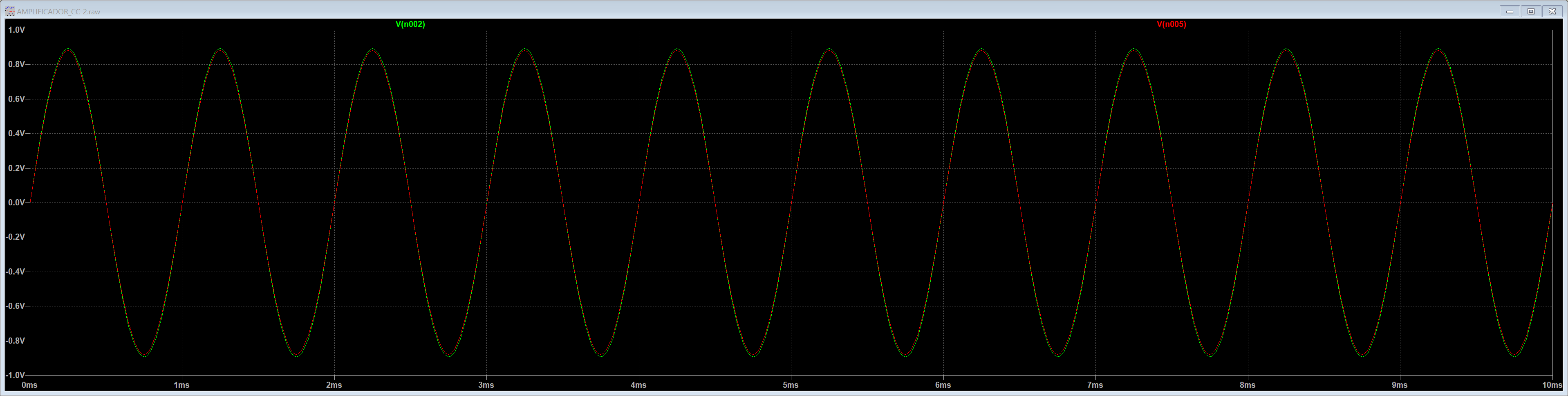Select the green V(n002) trace label
The width and height of the screenshot is (1568, 396).
click(x=410, y=25)
